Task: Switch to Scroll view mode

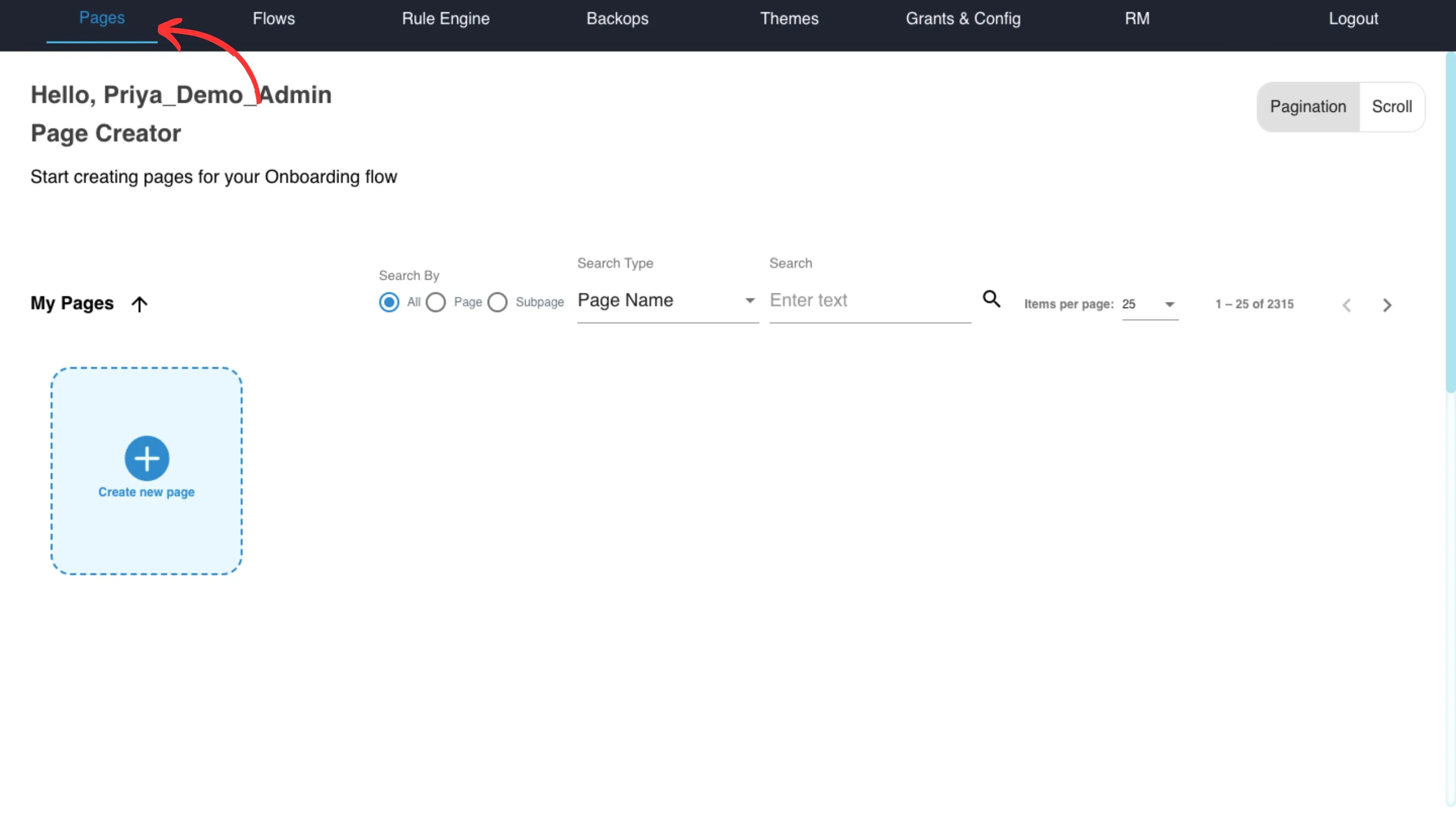Action: (1392, 107)
